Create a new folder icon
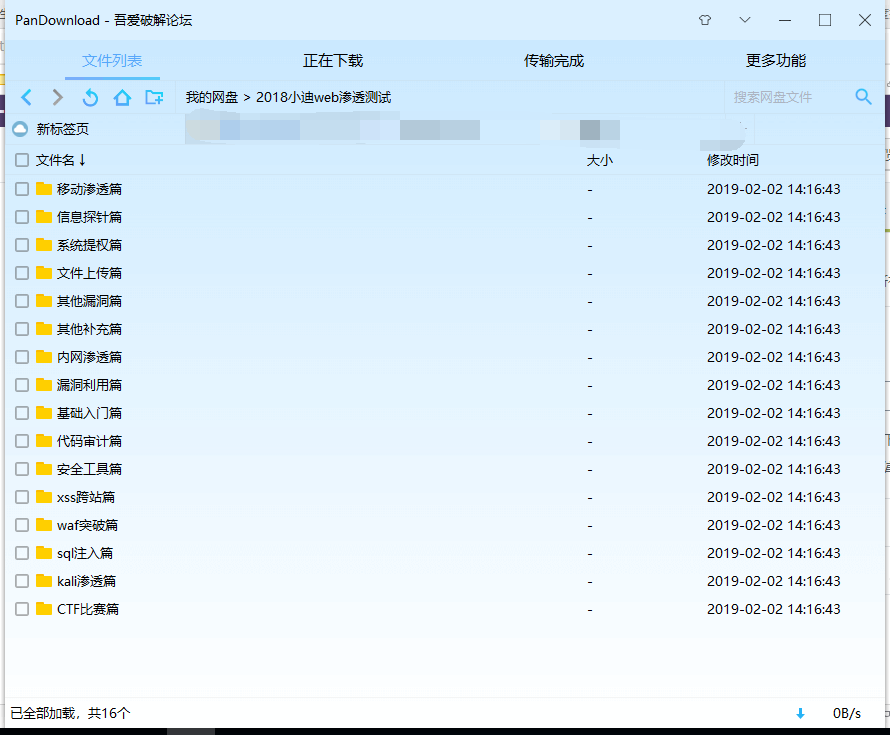Screen dimensions: 890x735 pyautogui.click(x=154, y=97)
